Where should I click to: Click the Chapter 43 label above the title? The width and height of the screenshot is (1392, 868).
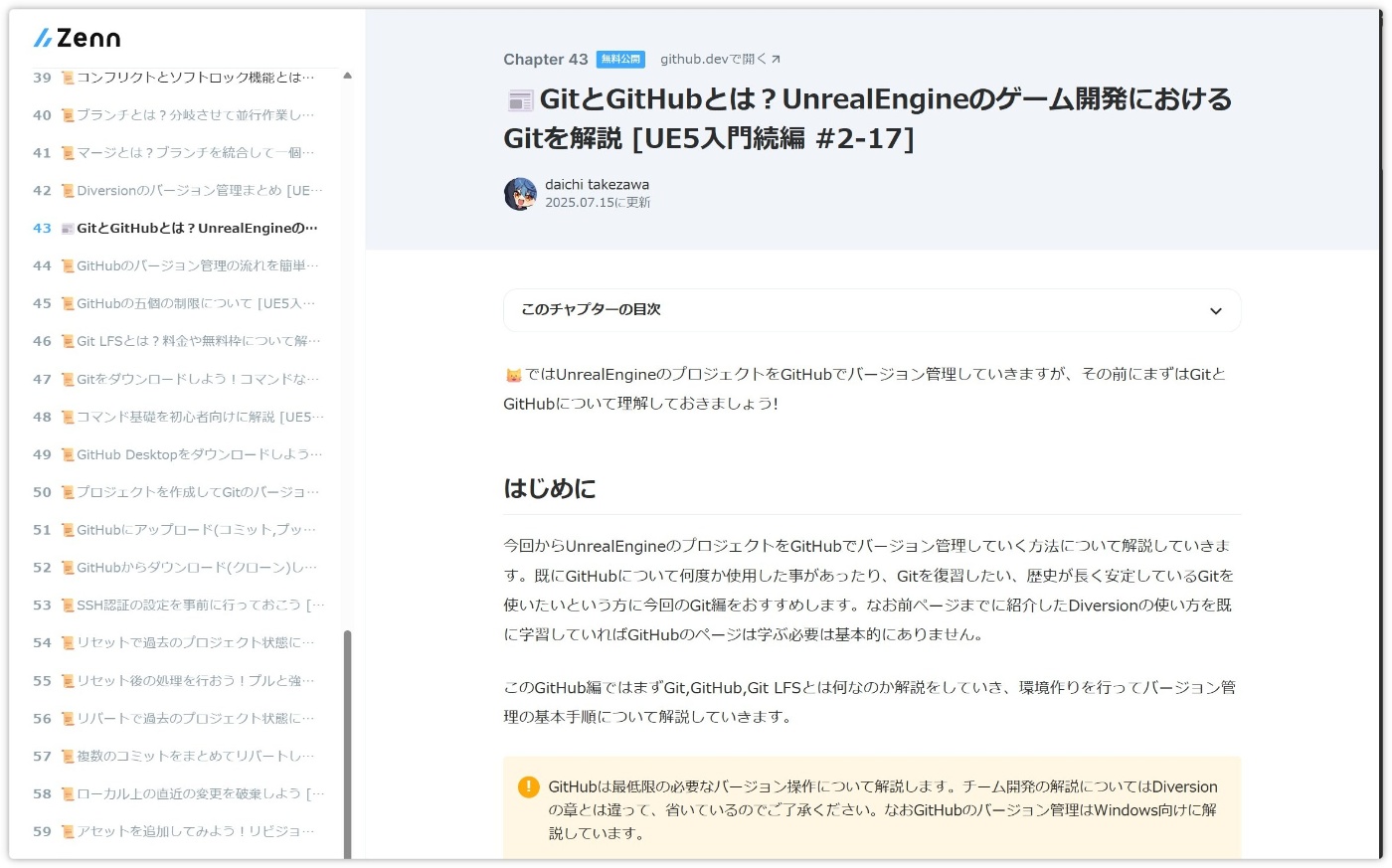tap(546, 60)
